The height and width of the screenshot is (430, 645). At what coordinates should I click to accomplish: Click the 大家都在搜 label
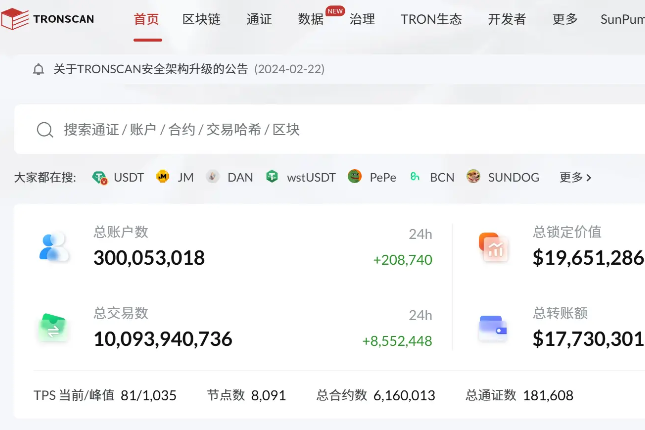click(x=45, y=177)
